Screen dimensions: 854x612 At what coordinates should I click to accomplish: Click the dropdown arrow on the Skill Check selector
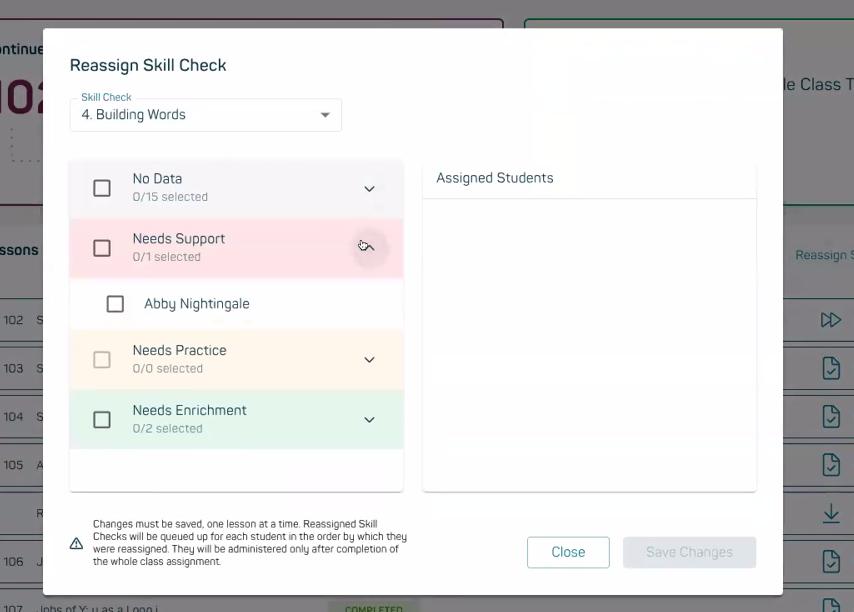[x=325, y=115]
